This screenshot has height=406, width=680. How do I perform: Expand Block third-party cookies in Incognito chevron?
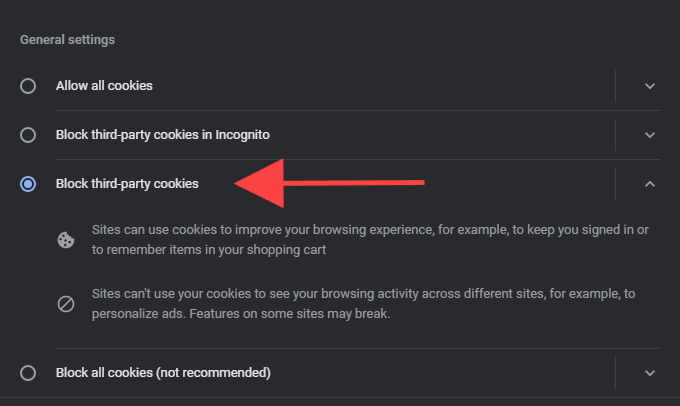650,135
